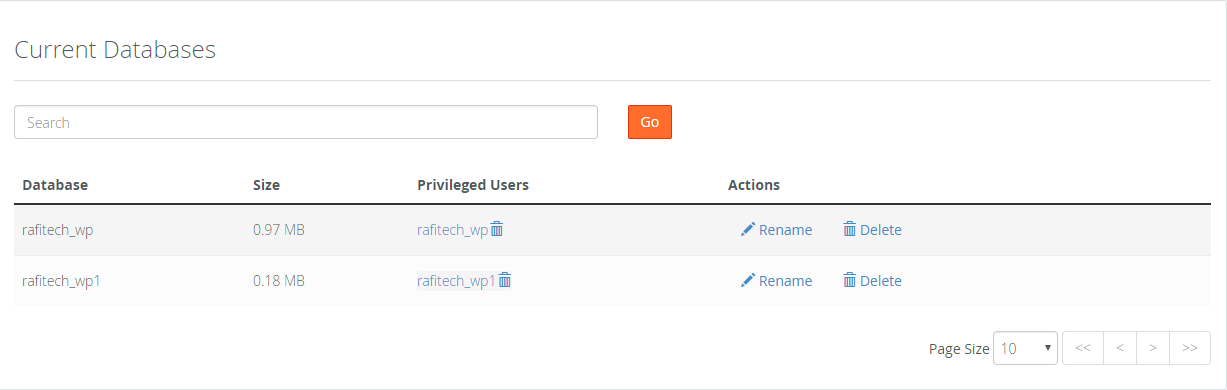
Task: Click the 0.97 MB size value
Action: [x=279, y=229]
